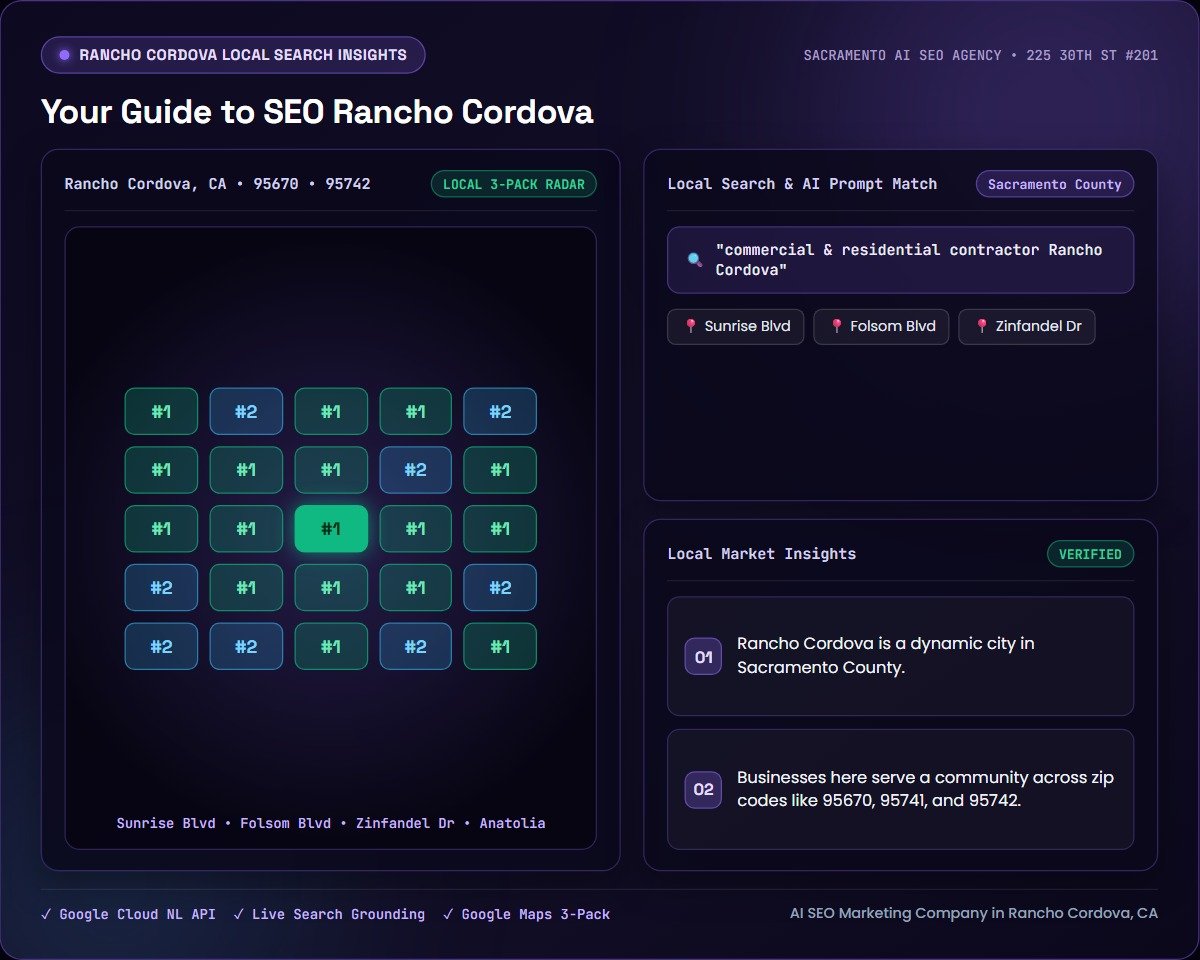
Task: Click the checkmark before Google Cloud NL API
Action: coord(46,914)
